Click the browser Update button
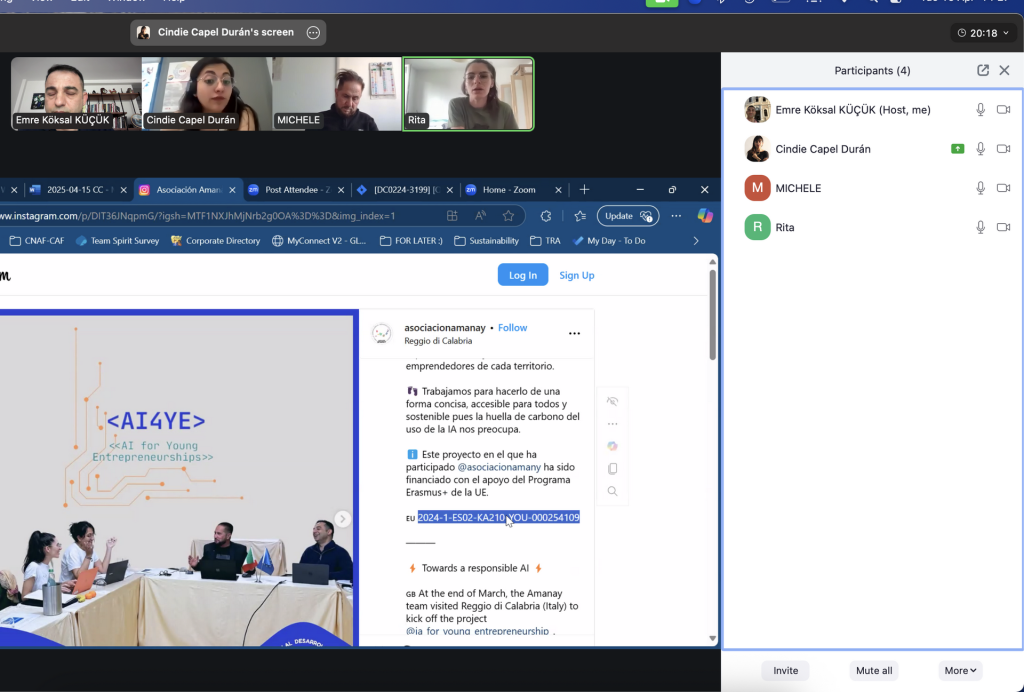 click(x=628, y=216)
